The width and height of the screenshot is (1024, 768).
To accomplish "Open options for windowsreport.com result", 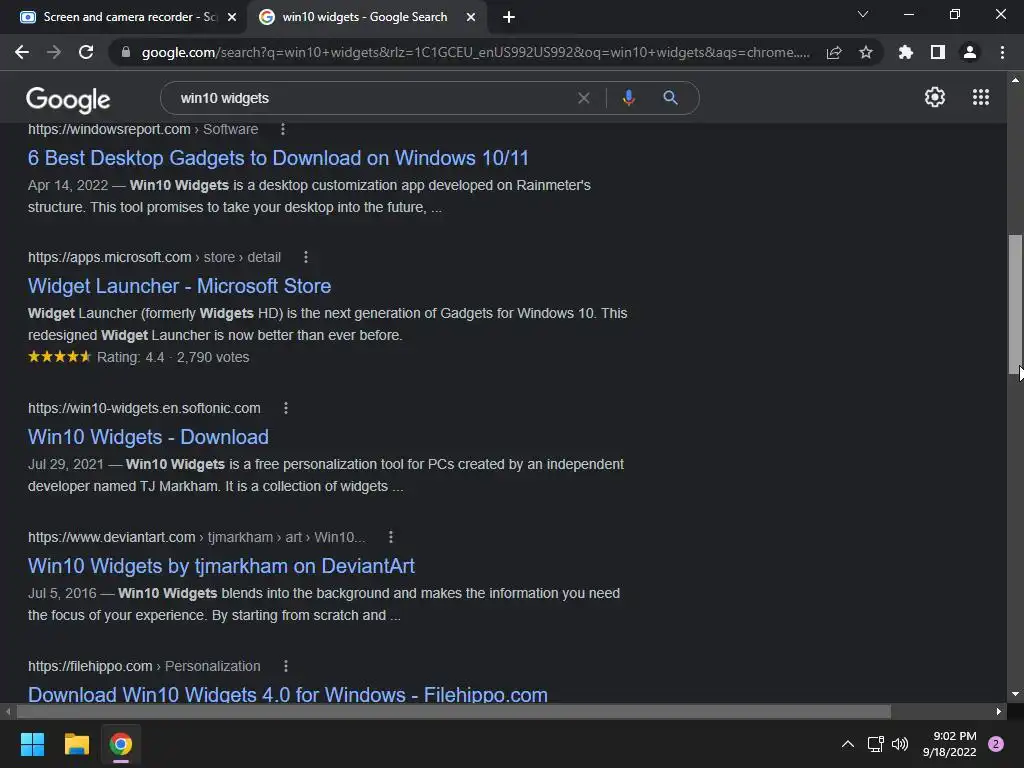I will [283, 129].
